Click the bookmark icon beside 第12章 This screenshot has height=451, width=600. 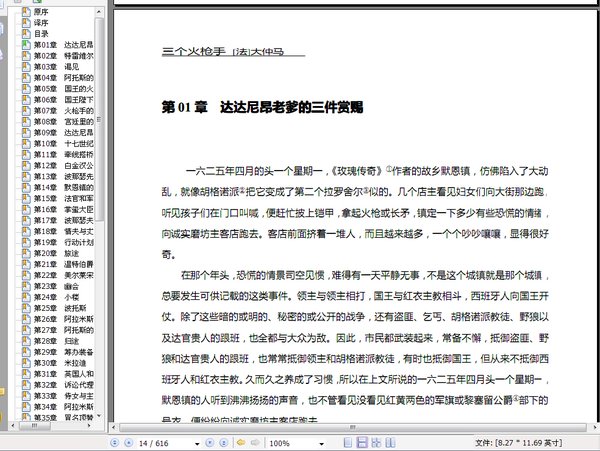26,165
